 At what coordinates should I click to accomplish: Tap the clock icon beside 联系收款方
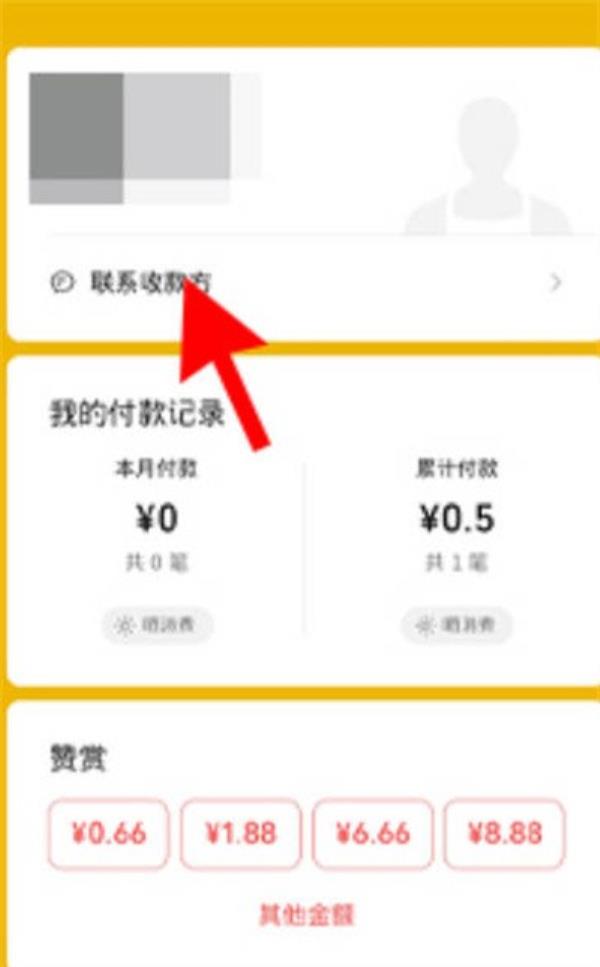(62, 282)
